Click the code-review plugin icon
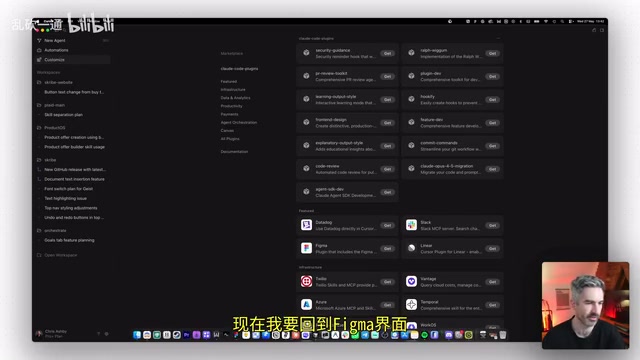Screen dimensions: 640x360 [306, 169]
